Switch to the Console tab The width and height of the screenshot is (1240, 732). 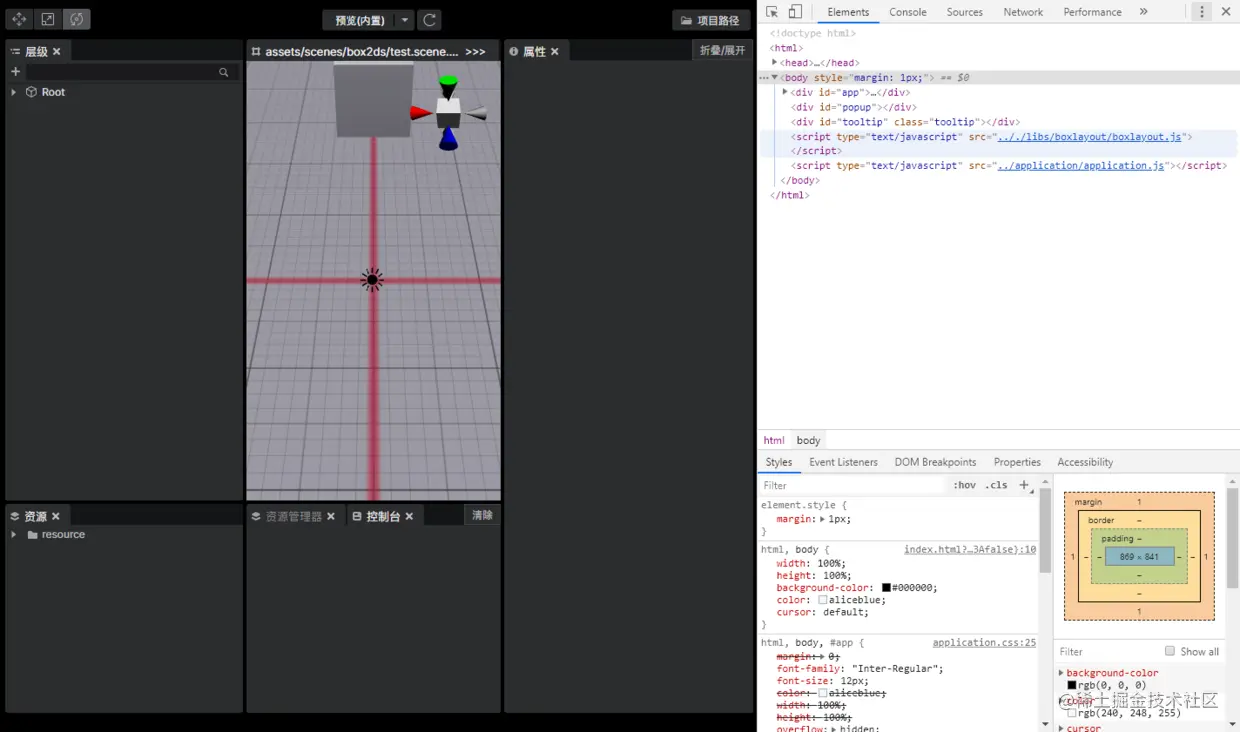pos(908,12)
